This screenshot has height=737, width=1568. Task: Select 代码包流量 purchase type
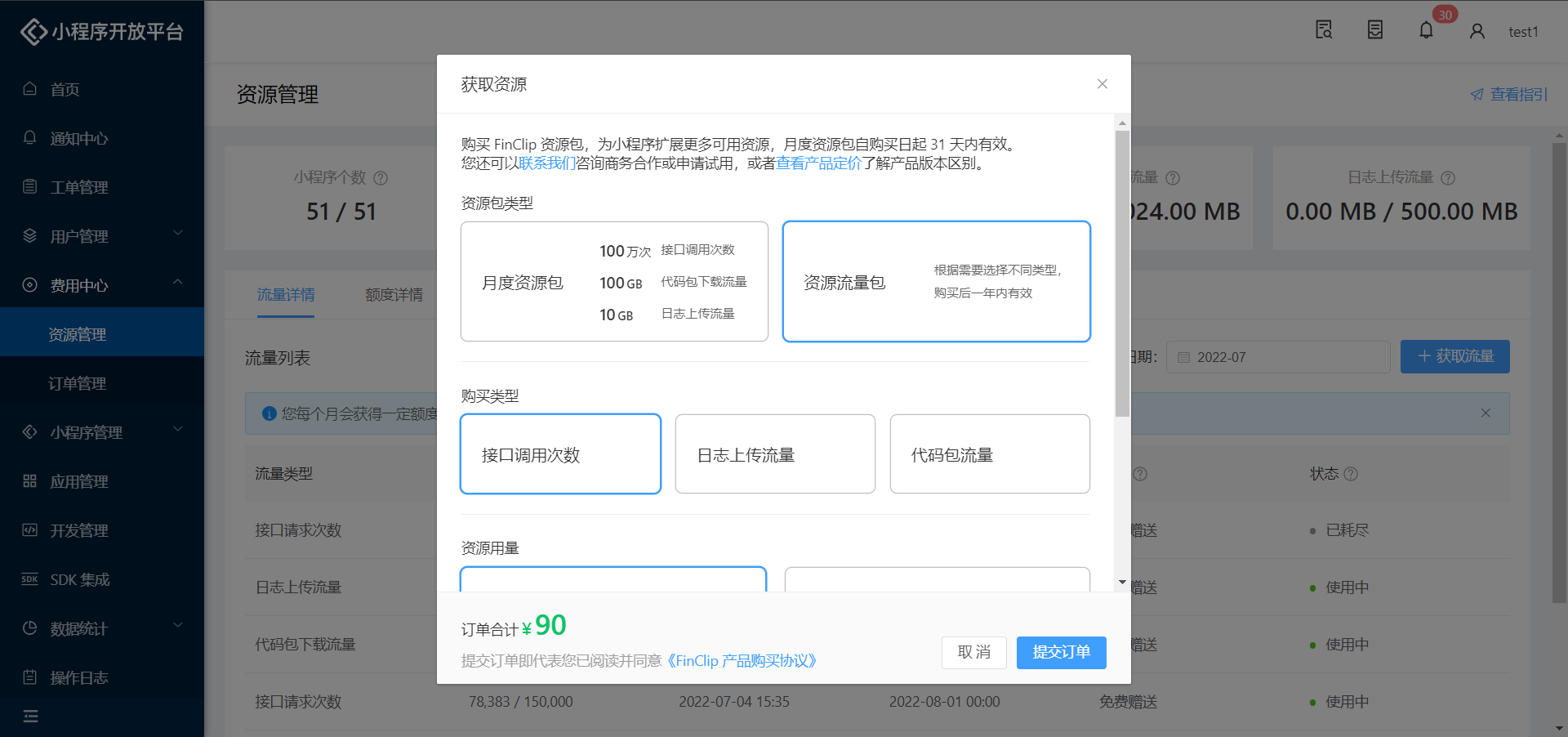[989, 454]
